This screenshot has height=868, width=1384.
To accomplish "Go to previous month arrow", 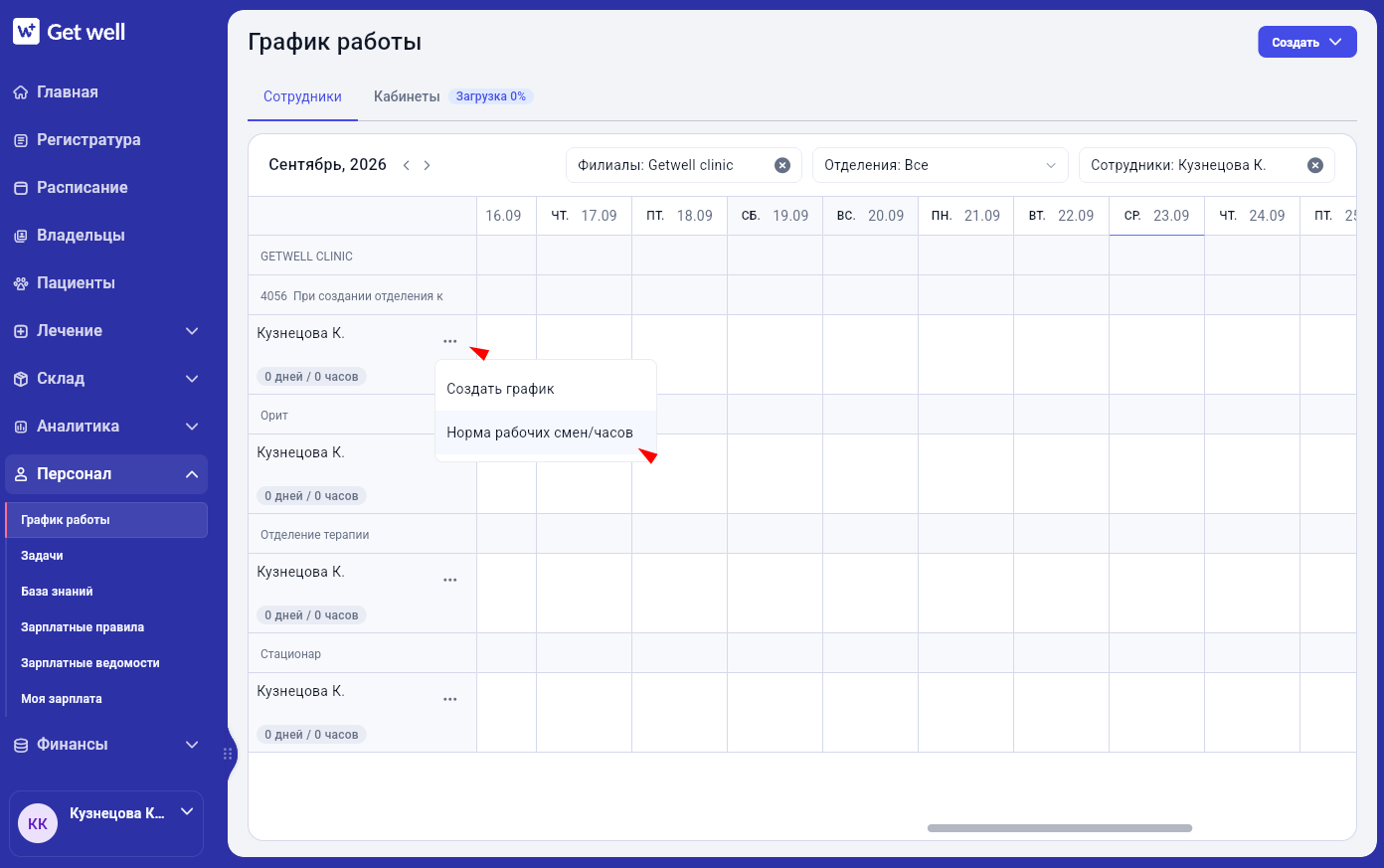I will click(406, 165).
